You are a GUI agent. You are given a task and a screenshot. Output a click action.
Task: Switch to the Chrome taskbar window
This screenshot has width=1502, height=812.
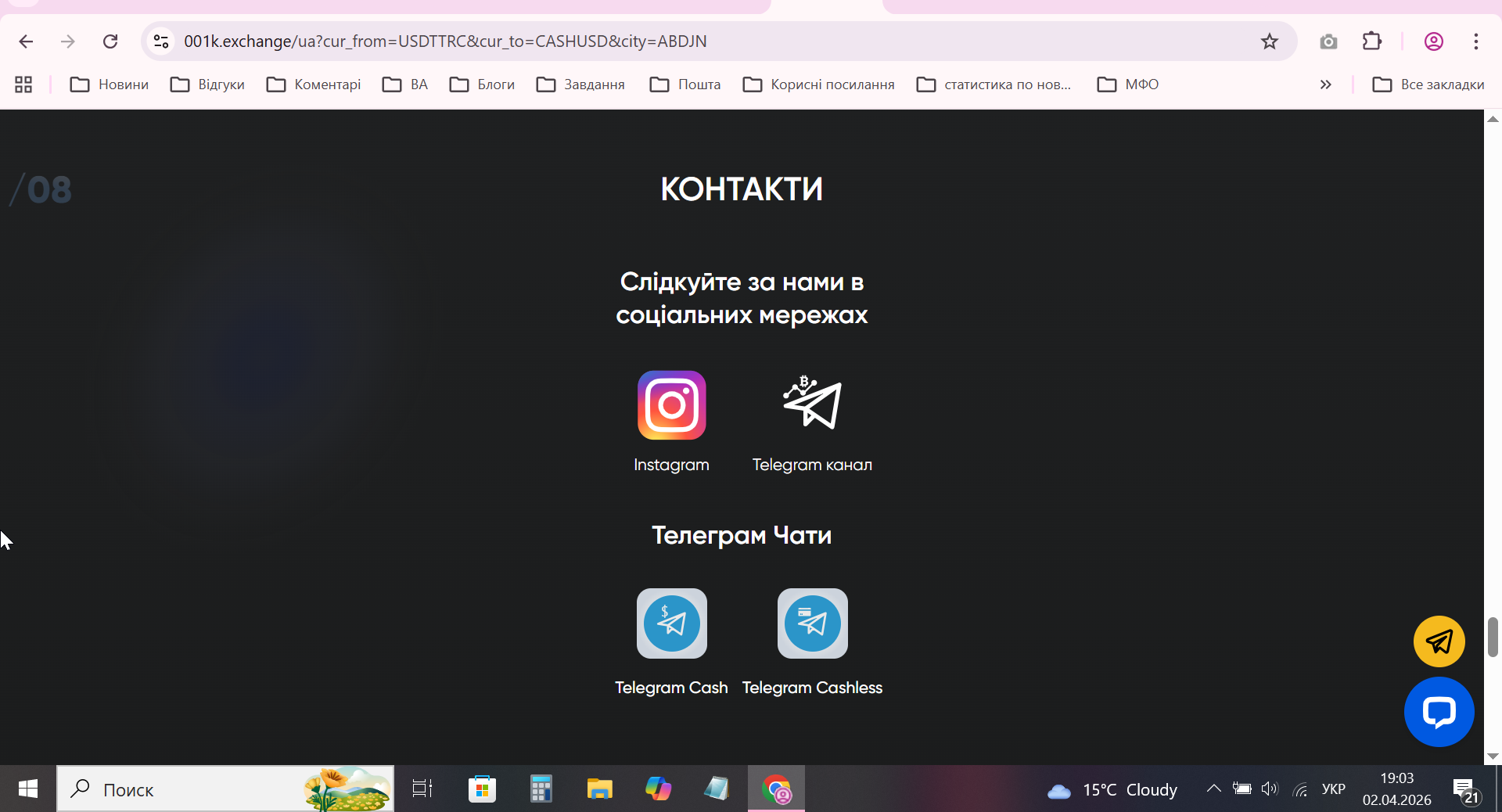(776, 789)
